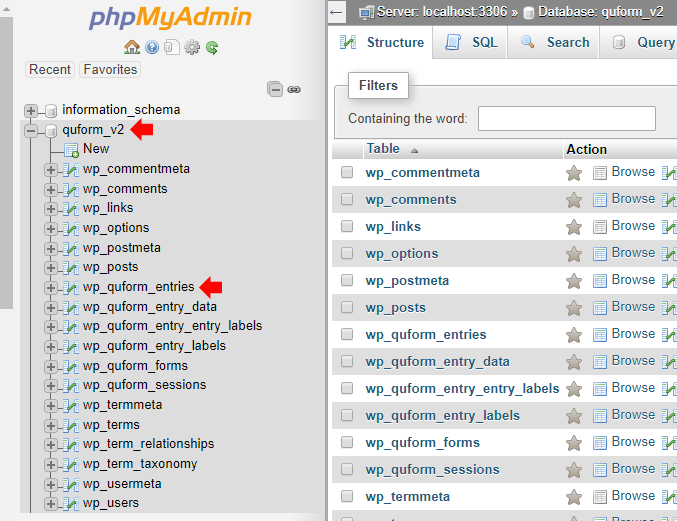The image size is (677, 521).
Task: Select information_schema database in sidebar
Action: pos(121,110)
